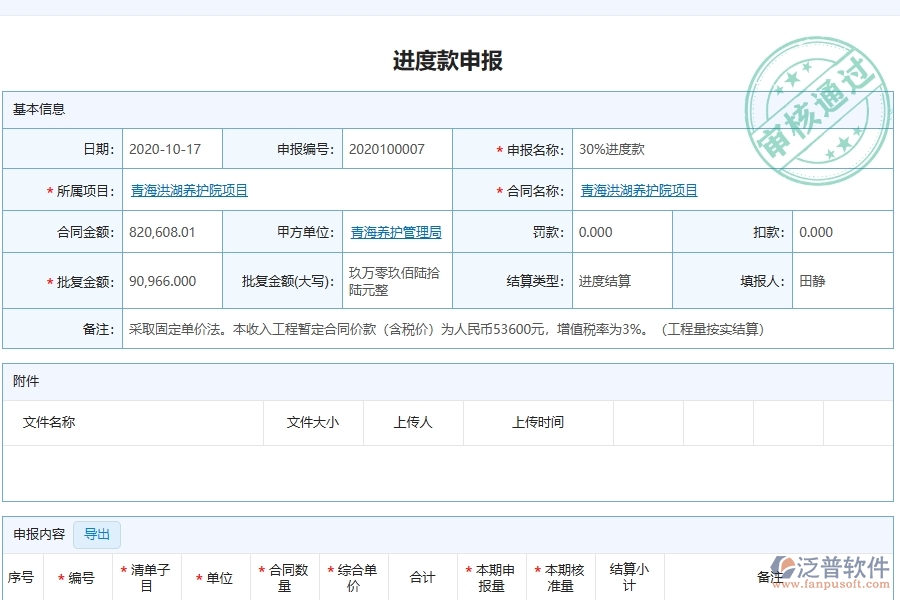Image resolution: width=900 pixels, height=600 pixels.
Task: Select the 上传人 column header
Action: [411, 422]
